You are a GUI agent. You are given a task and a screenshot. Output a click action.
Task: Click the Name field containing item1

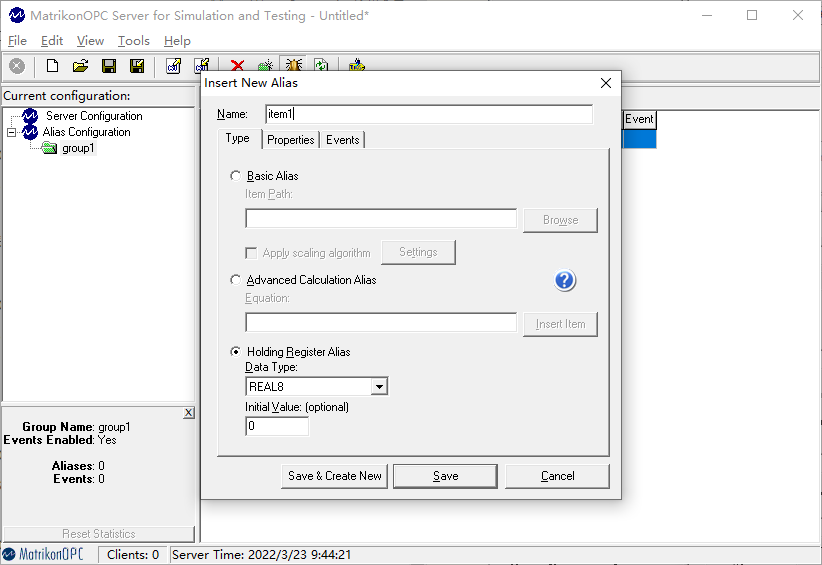coord(429,114)
